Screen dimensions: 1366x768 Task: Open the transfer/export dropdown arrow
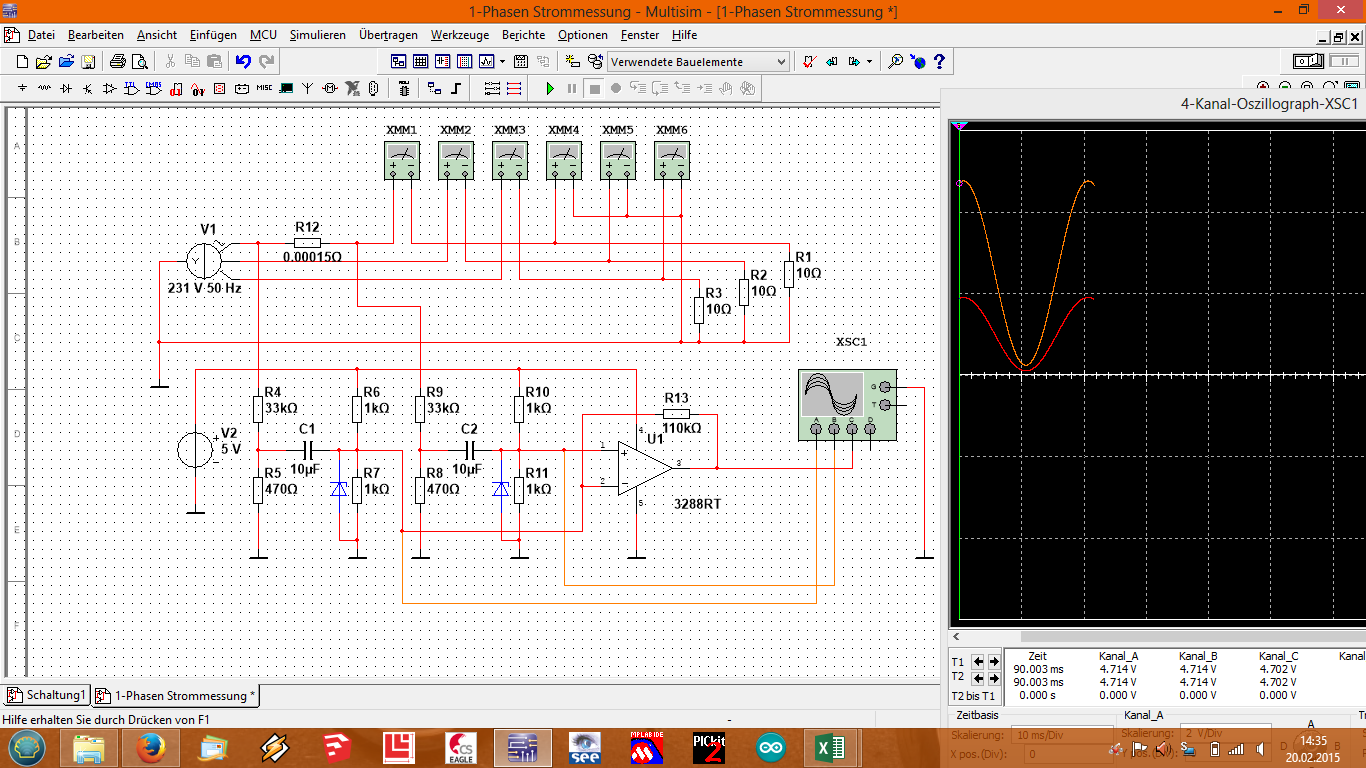868,60
